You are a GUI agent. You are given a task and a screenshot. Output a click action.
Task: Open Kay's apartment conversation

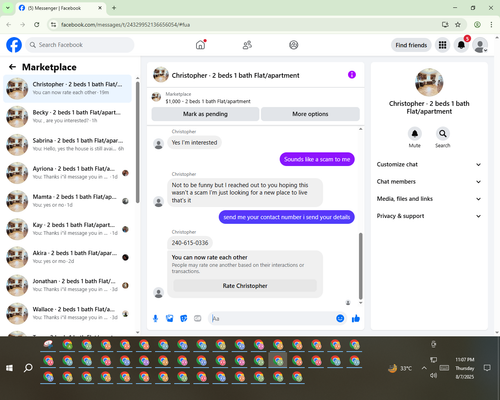pos(67,229)
